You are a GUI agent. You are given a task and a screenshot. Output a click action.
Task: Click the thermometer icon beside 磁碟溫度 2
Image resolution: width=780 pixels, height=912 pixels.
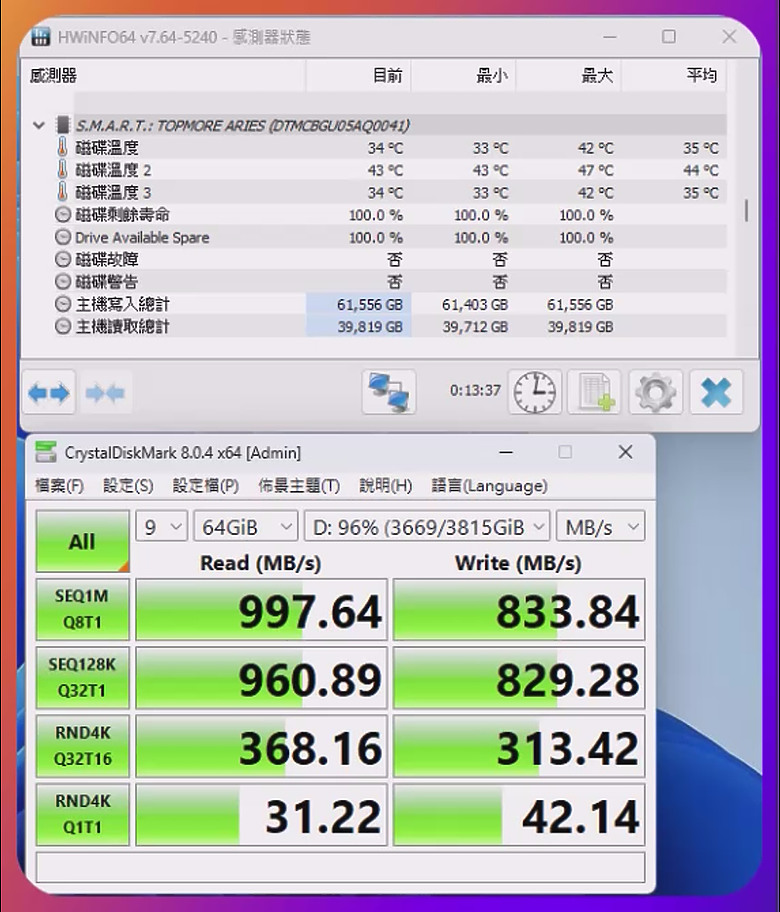63,170
